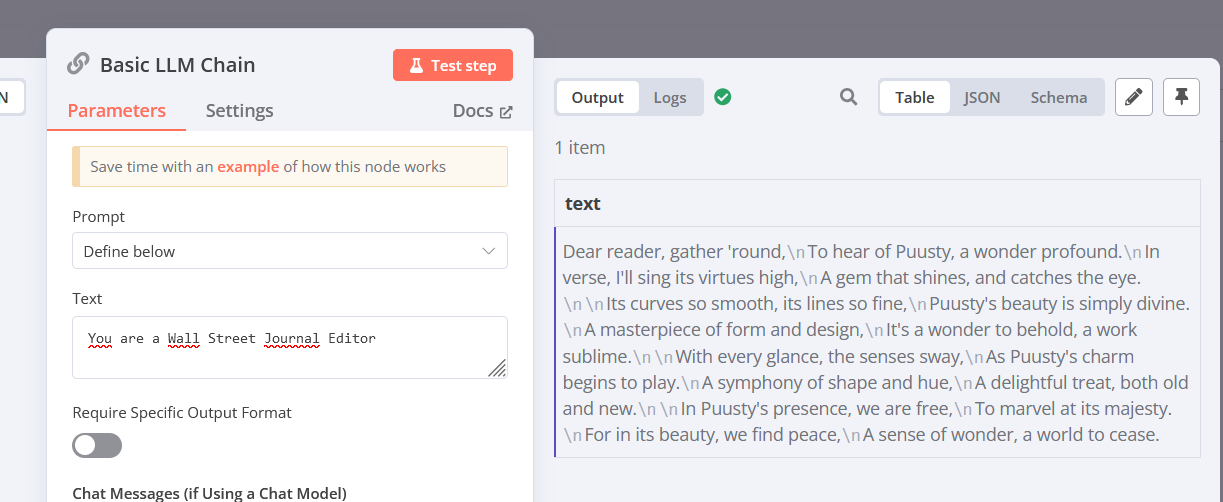Run the Test step button
This screenshot has height=502, width=1223.
pyautogui.click(x=453, y=66)
